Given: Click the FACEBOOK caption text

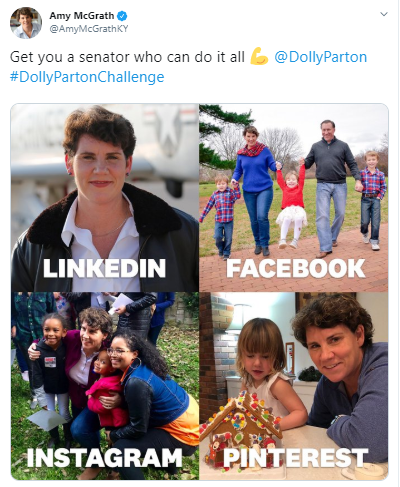Looking at the screenshot, I should click(x=296, y=268).
